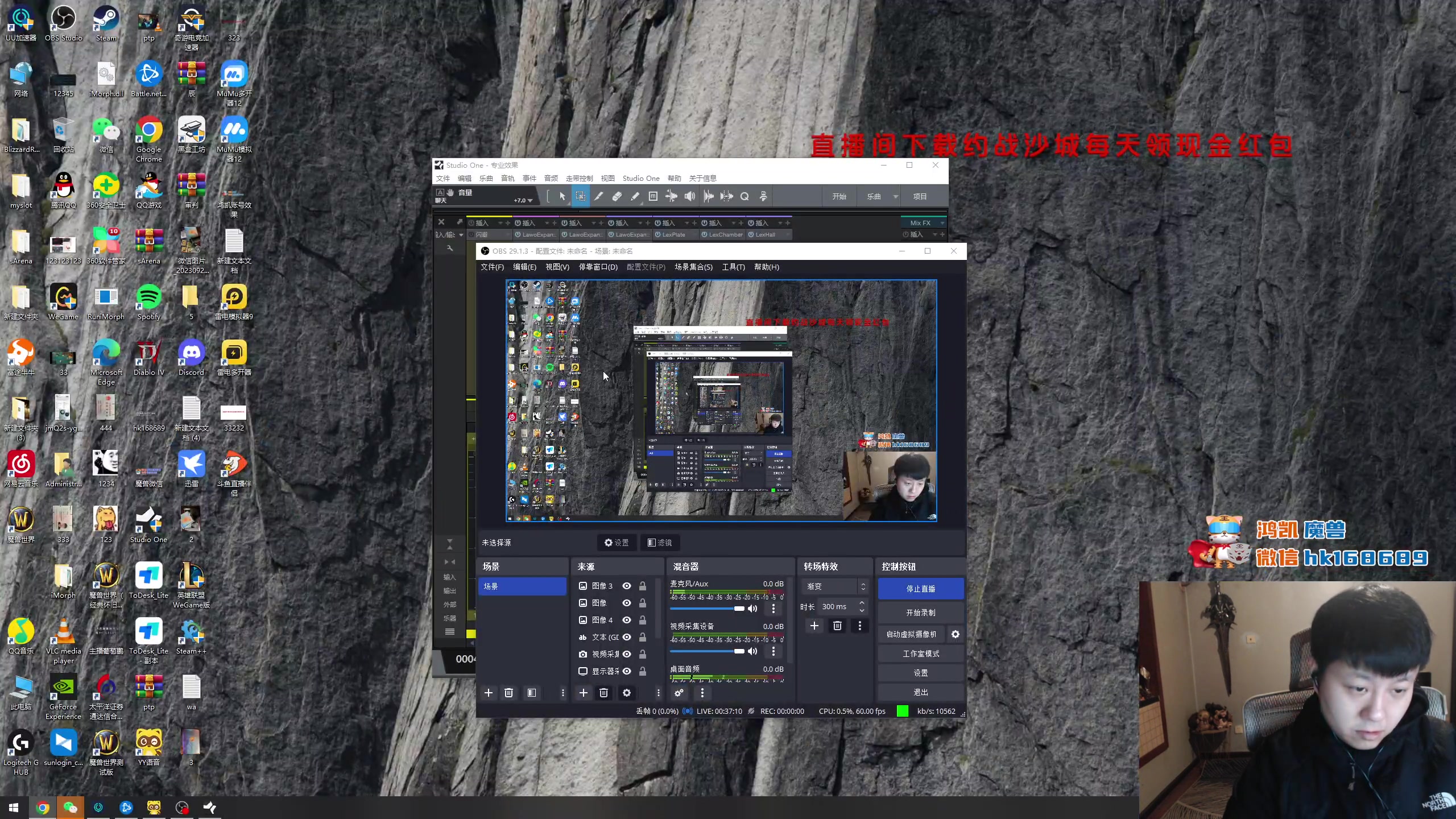Open WeChat from the taskbar
Screen dimensions: 1456x819
pos(70,808)
